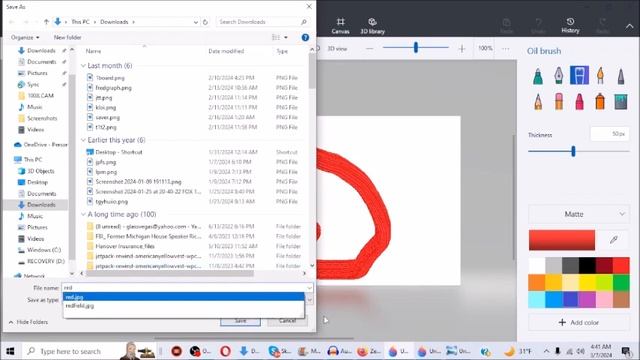Refresh the Downloads folder listing
Image resolution: width=640 pixels, height=360 pixels.
tap(205, 22)
